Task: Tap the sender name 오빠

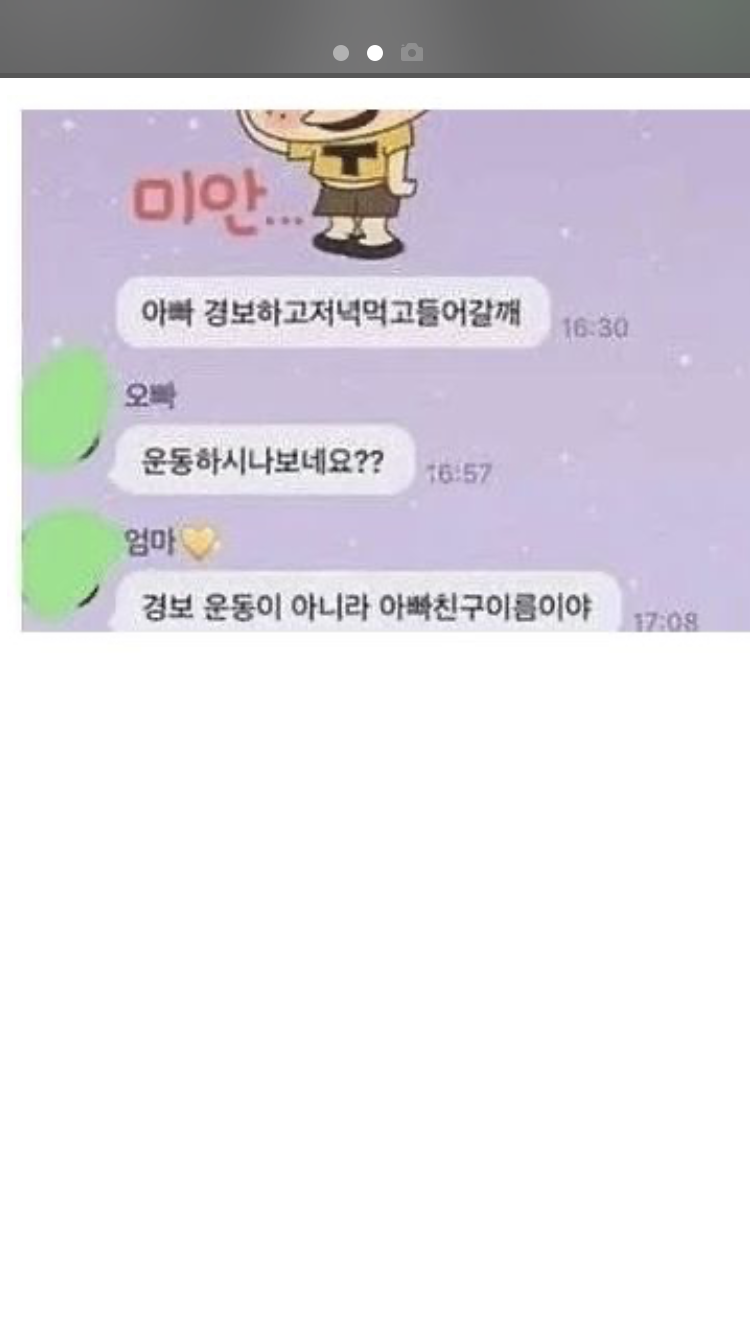Action: (x=149, y=397)
